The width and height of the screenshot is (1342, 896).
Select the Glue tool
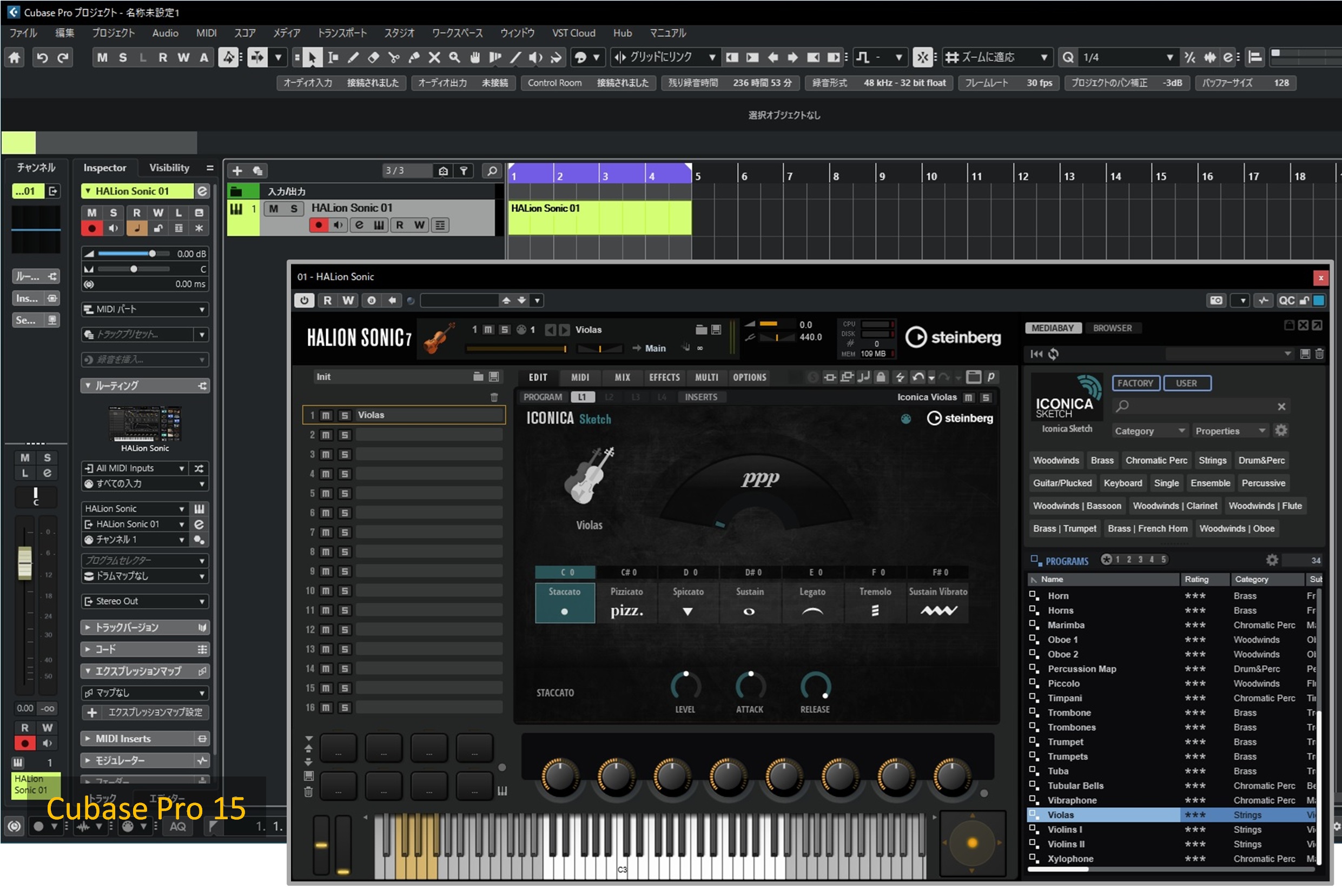[x=414, y=58]
